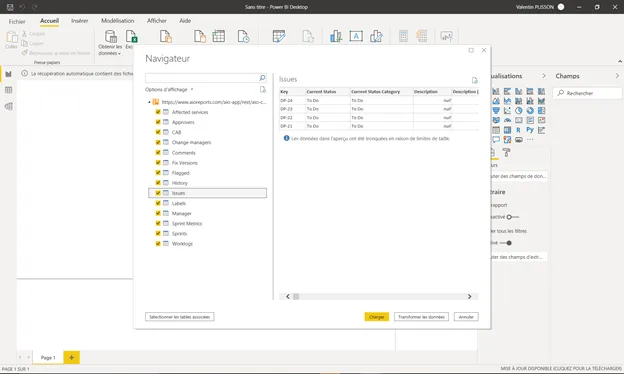Screen dimensions: 624x374
Task: Switch to the Afficher tab
Action: pos(157,21)
